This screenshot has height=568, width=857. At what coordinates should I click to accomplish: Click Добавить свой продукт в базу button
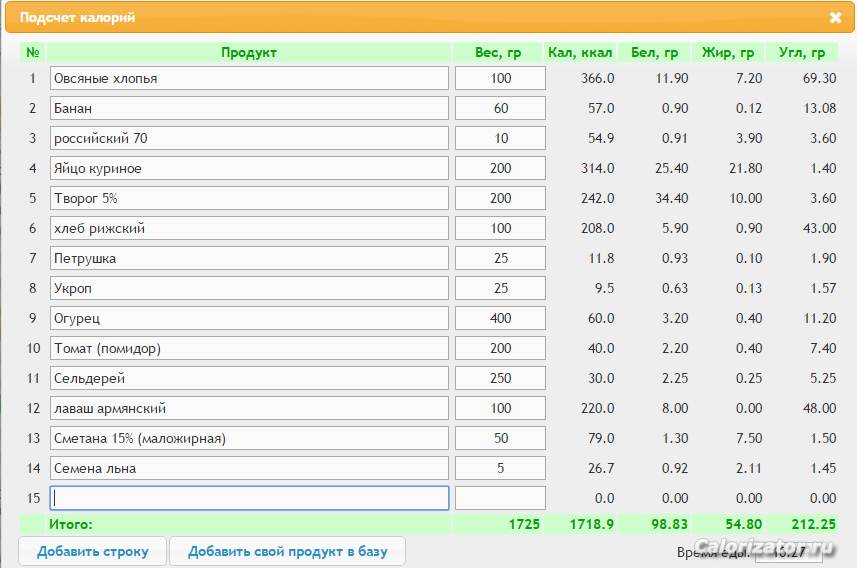[x=287, y=551]
